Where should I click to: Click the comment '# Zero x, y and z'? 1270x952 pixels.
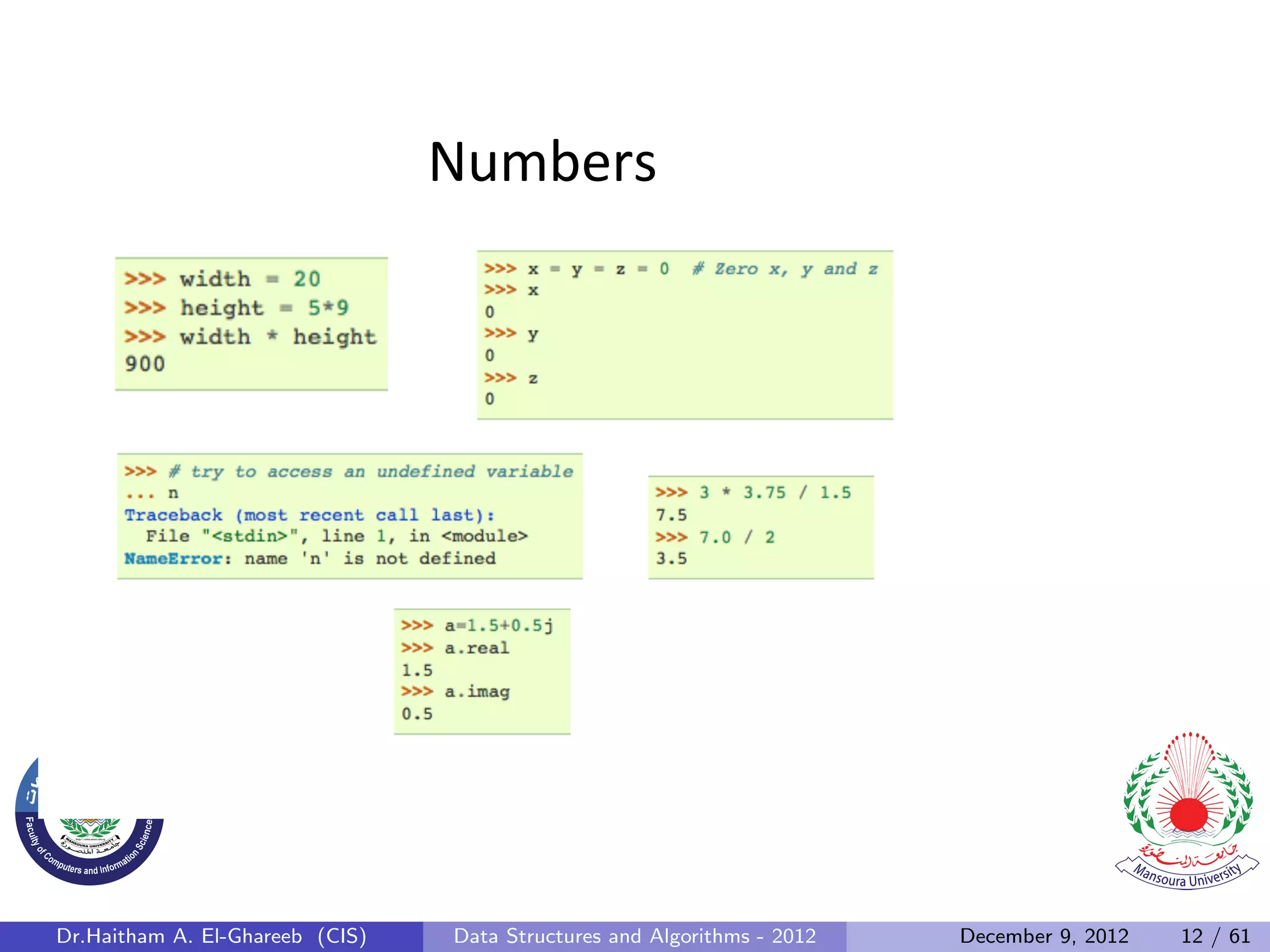click(x=785, y=269)
